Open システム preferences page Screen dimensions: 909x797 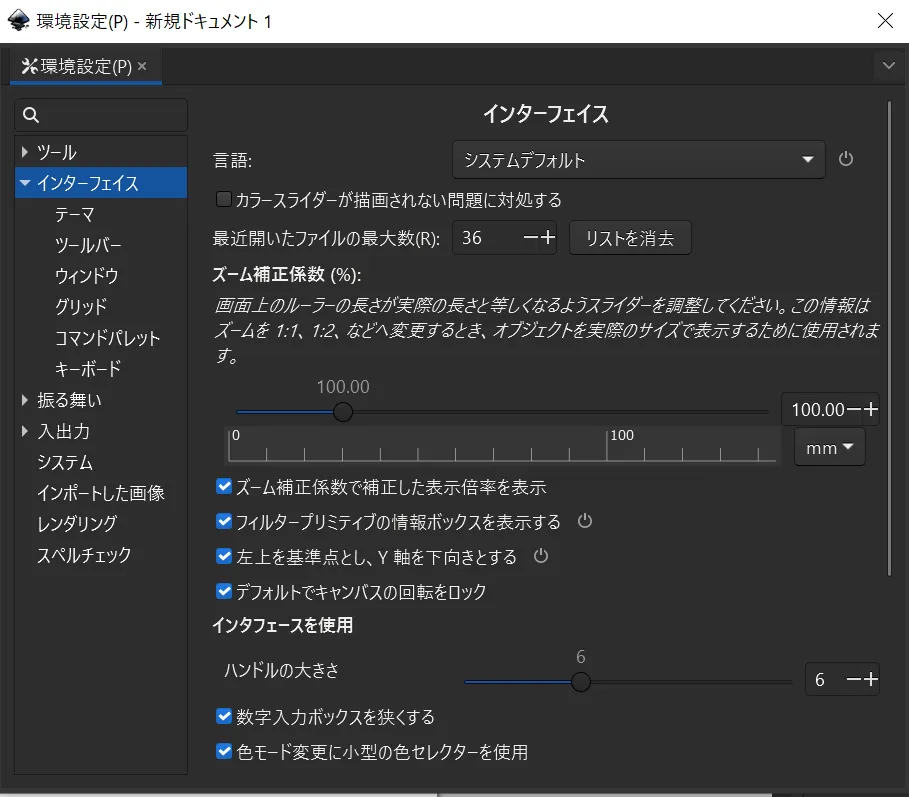65,462
